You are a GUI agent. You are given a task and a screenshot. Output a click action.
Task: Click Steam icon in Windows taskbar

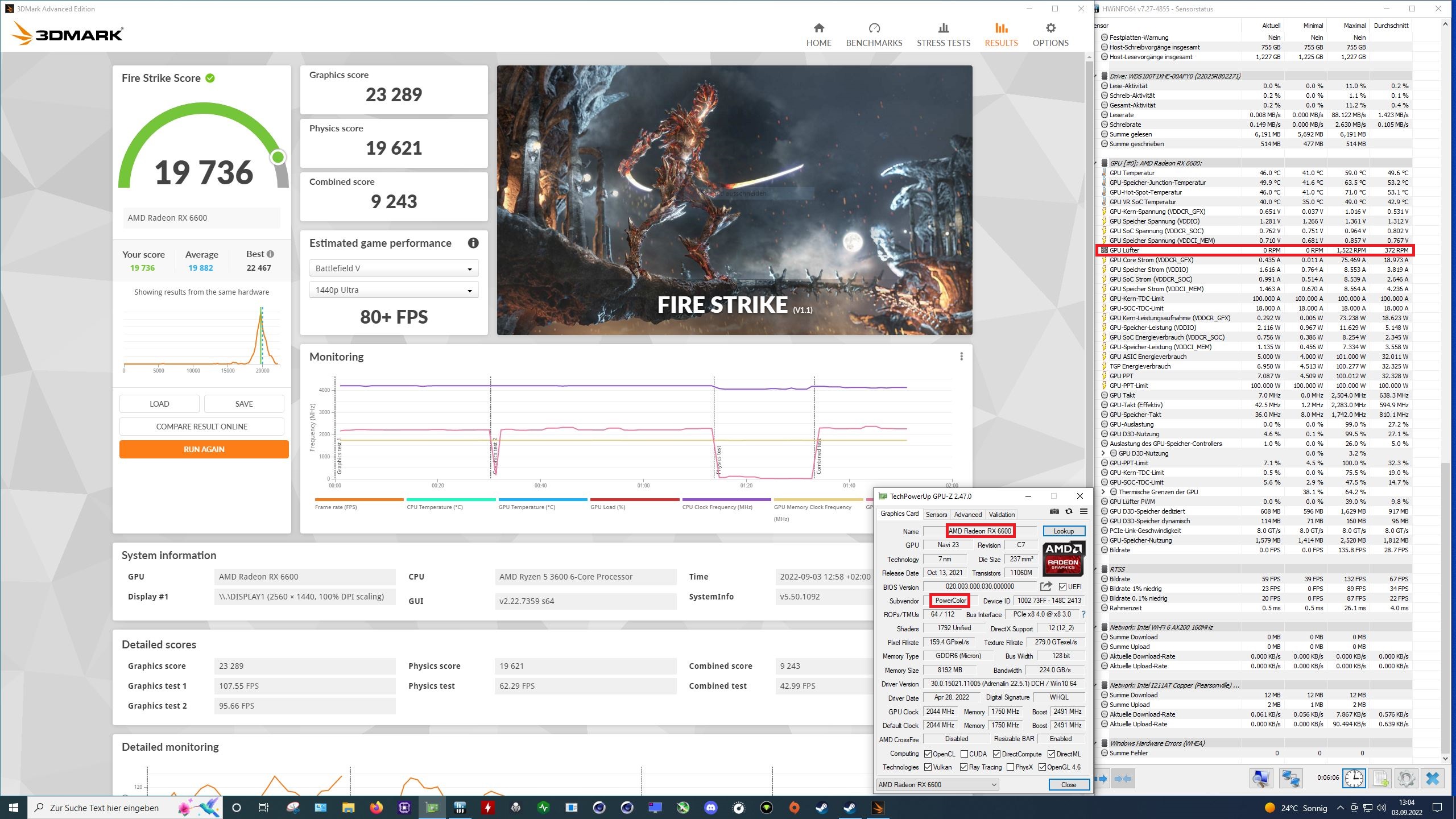[x=822, y=808]
